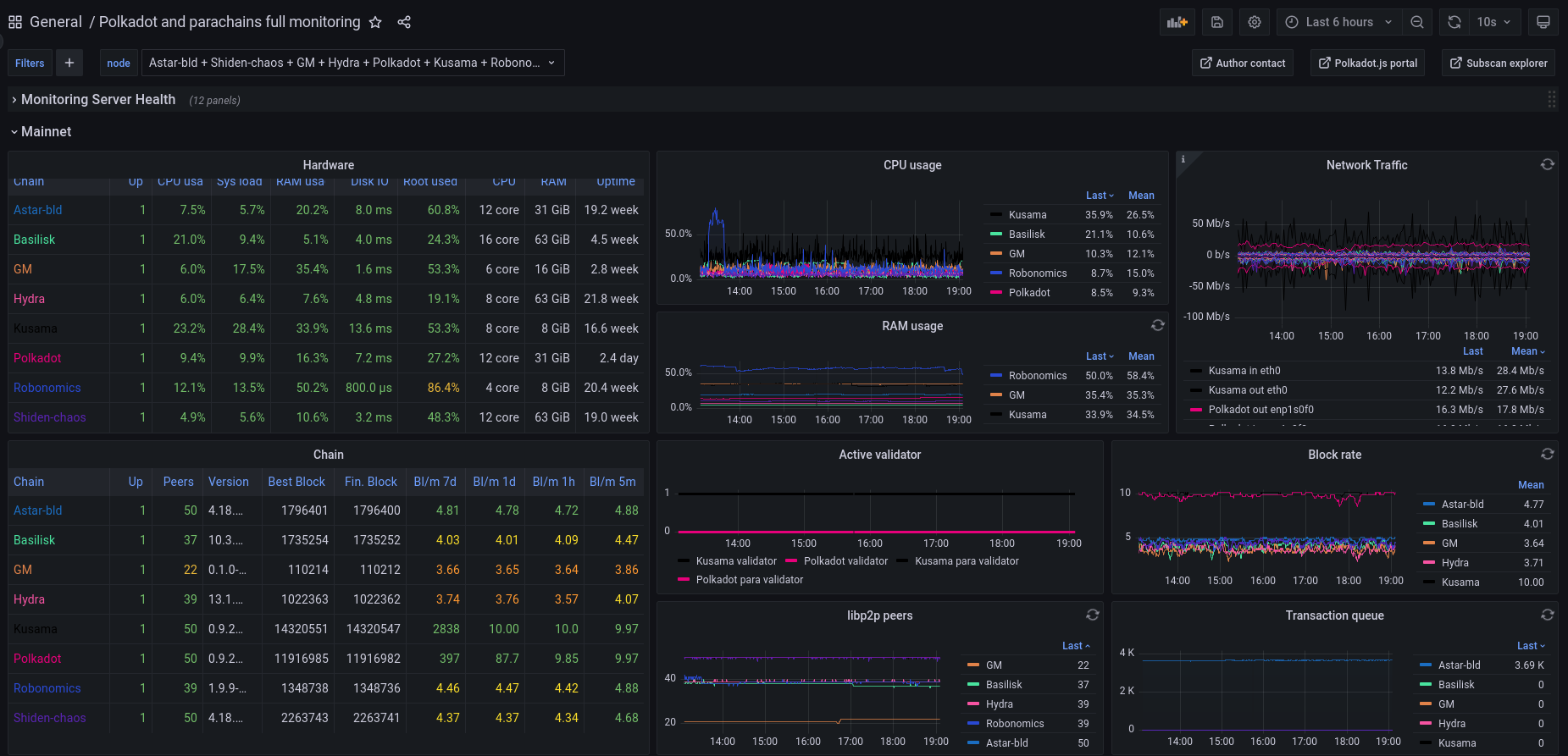Open the 10s refresh interval dropdown
The image size is (1568, 756).
pyautogui.click(x=1494, y=22)
